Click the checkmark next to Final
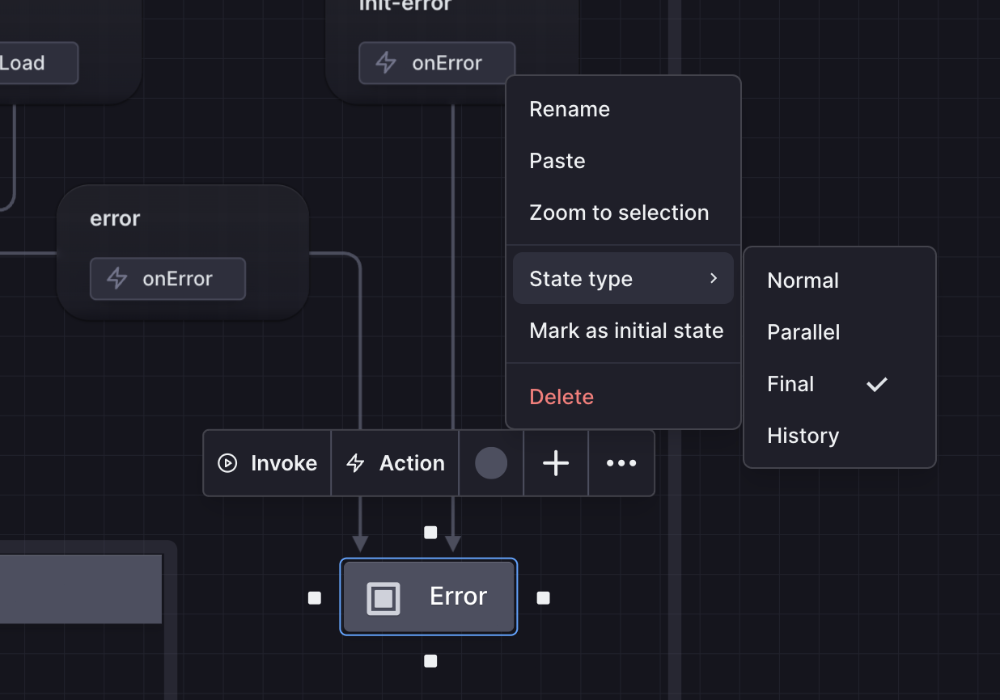This screenshot has height=700, width=1000. (877, 384)
